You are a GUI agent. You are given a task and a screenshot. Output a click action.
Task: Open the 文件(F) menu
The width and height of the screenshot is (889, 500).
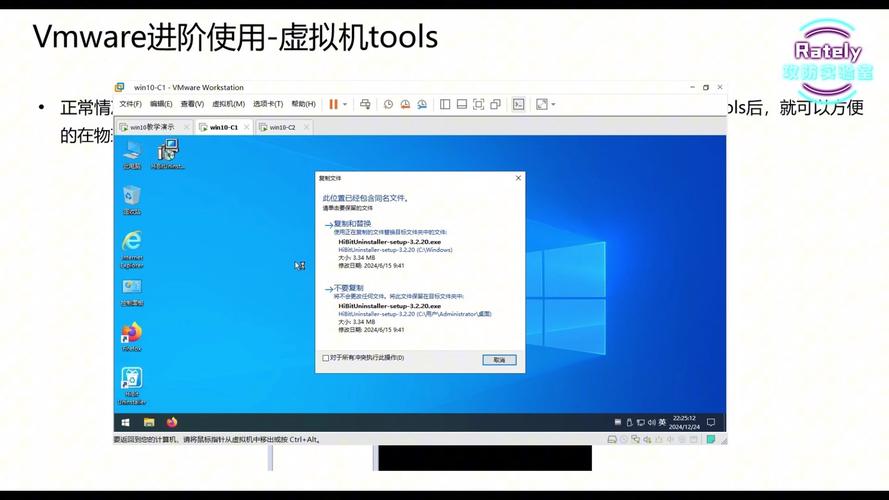coord(130,104)
